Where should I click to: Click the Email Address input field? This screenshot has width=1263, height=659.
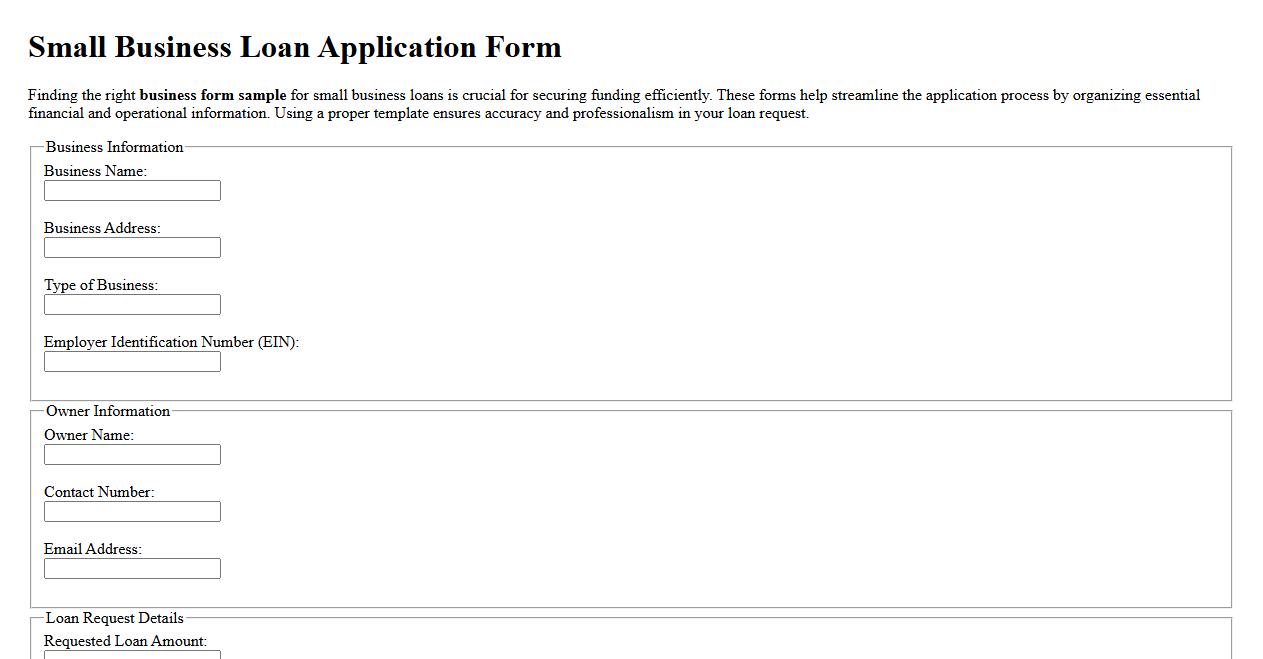pos(131,568)
